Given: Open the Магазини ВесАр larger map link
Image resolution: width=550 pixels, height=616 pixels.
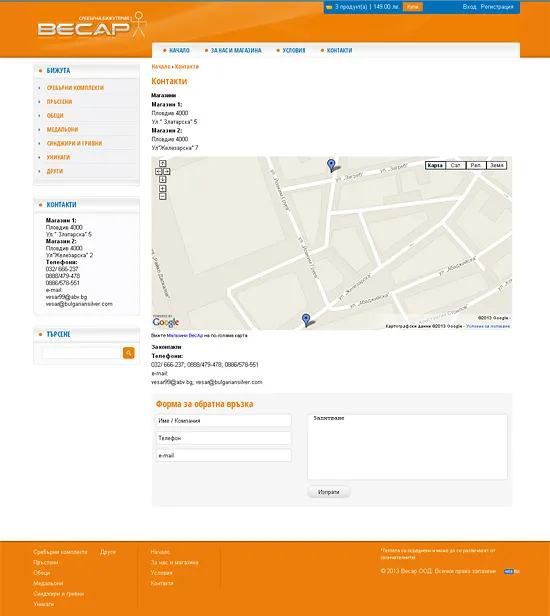Looking at the screenshot, I should [185, 336].
